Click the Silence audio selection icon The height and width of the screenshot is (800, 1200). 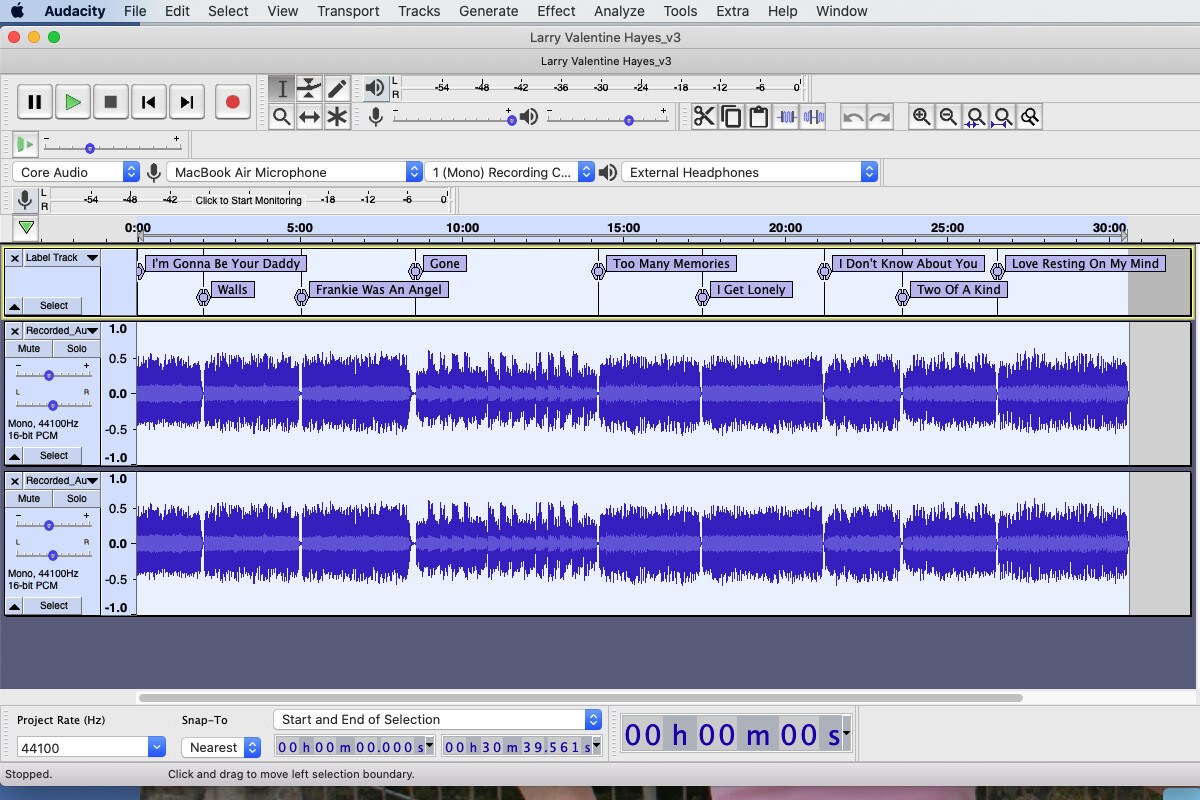pos(813,117)
